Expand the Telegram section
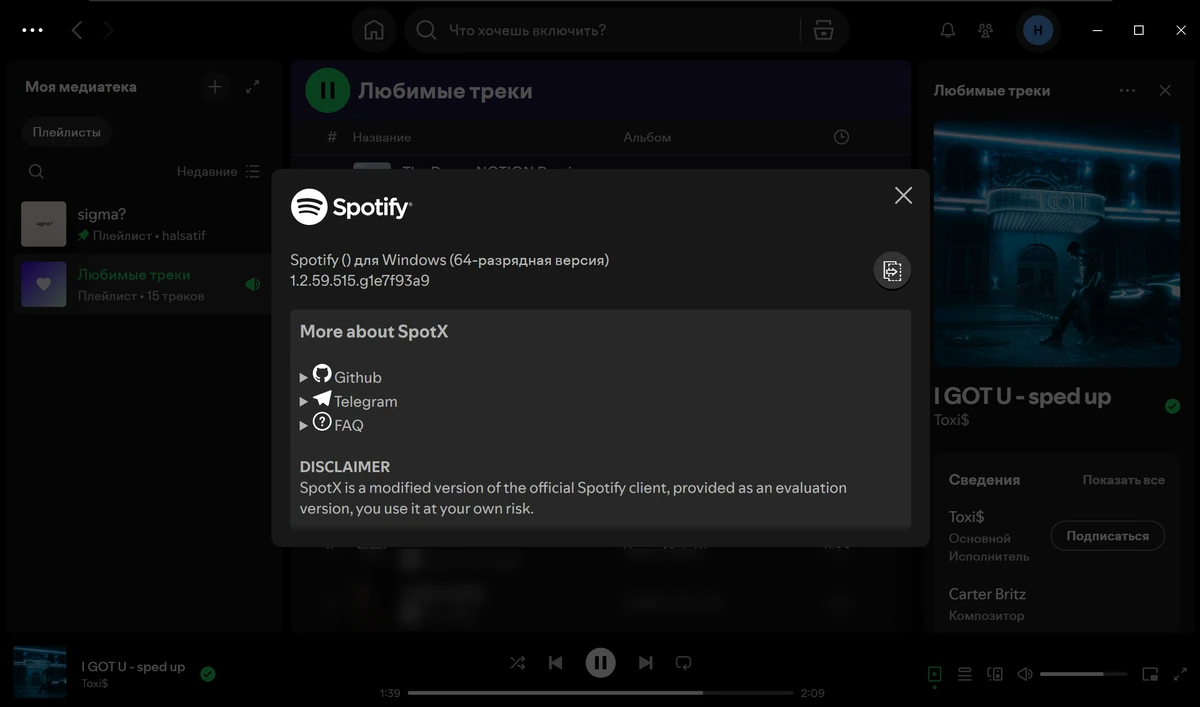The width and height of the screenshot is (1200, 707). 349,400
